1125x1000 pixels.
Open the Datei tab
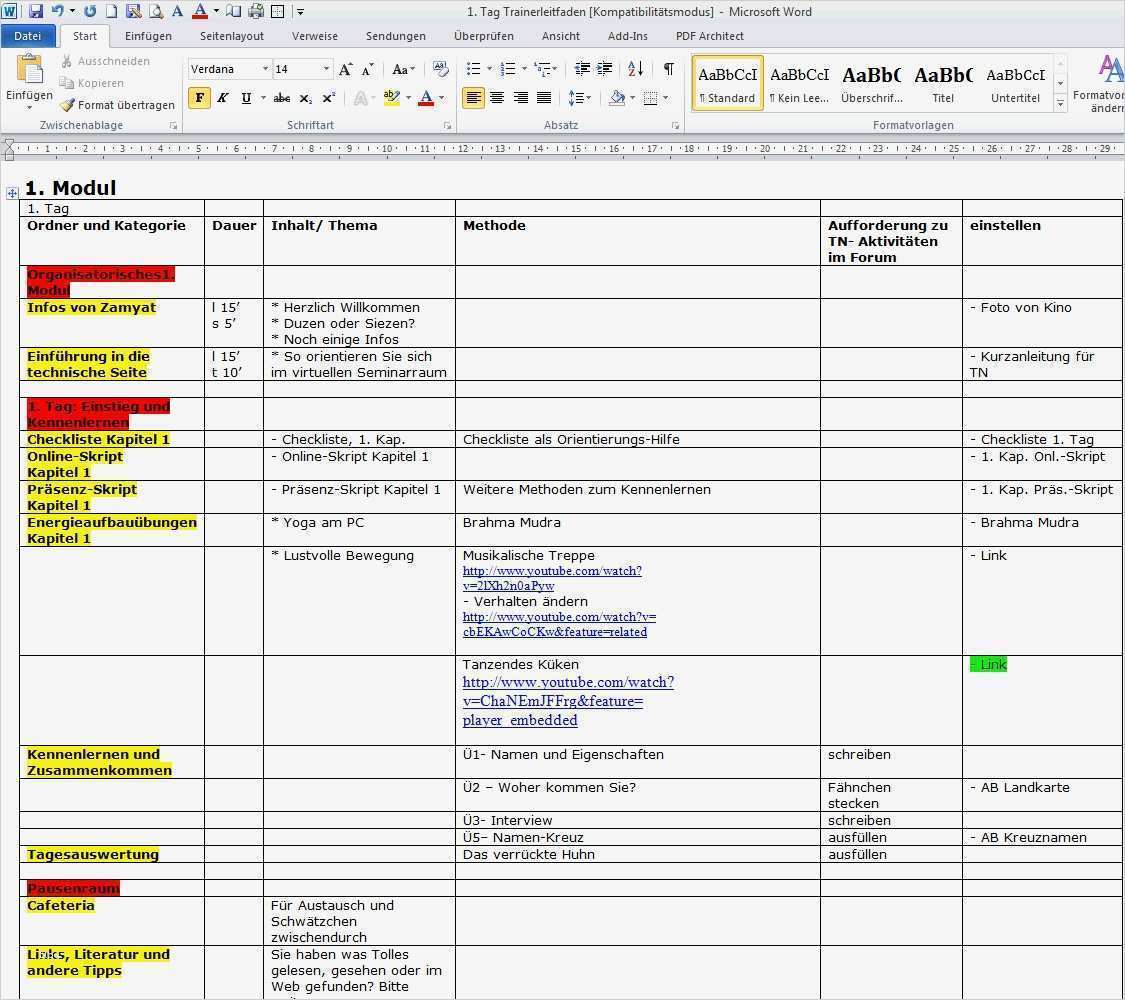(x=28, y=36)
